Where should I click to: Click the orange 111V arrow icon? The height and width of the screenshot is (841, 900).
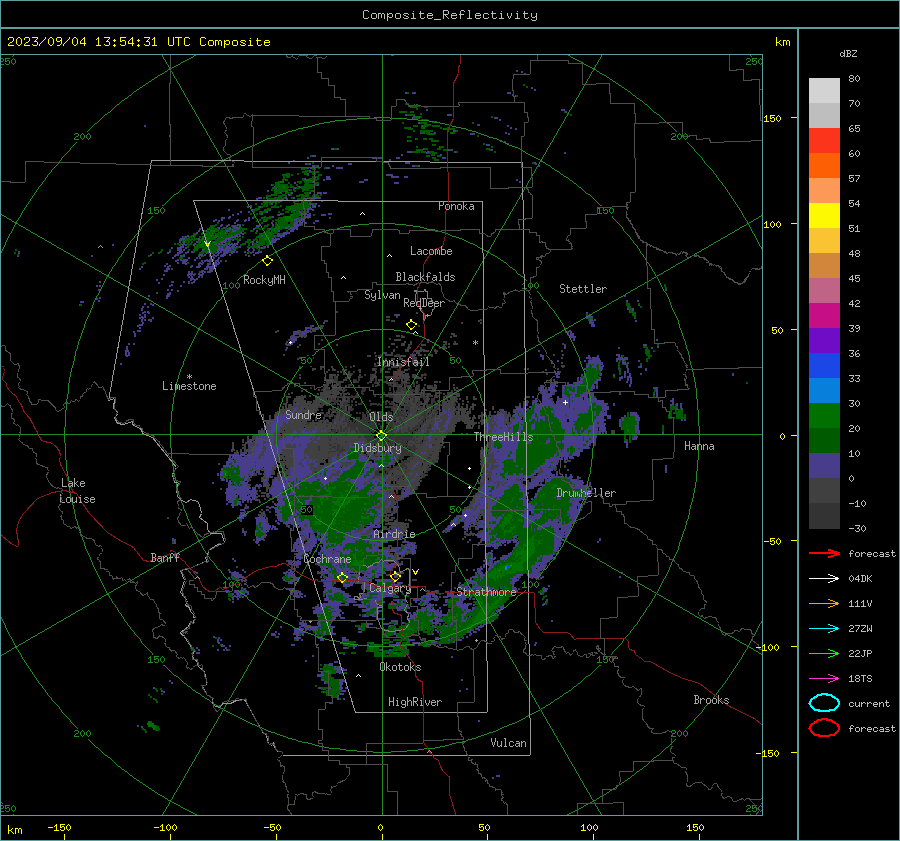(824, 603)
